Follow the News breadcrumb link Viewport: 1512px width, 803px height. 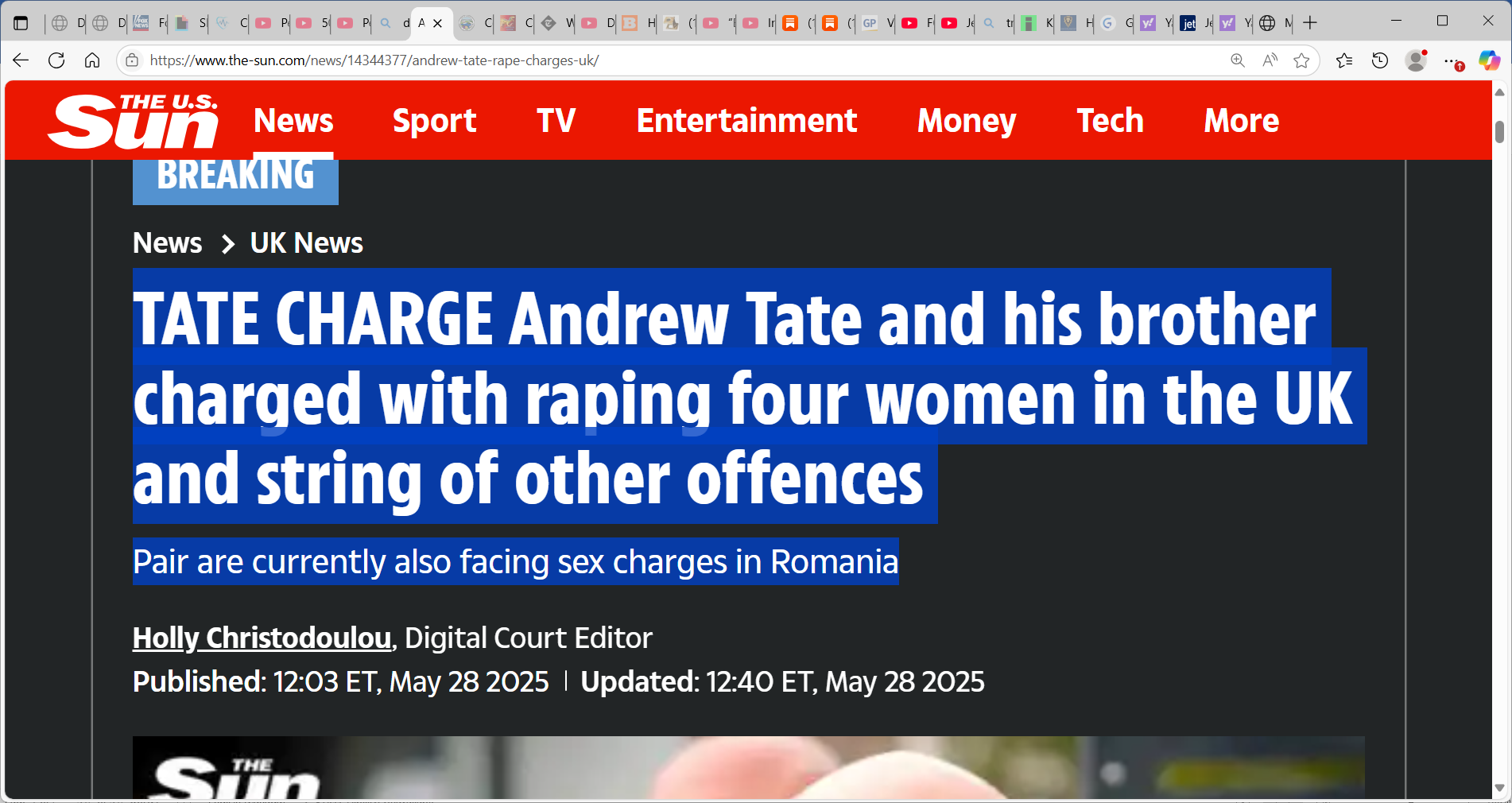click(x=167, y=243)
